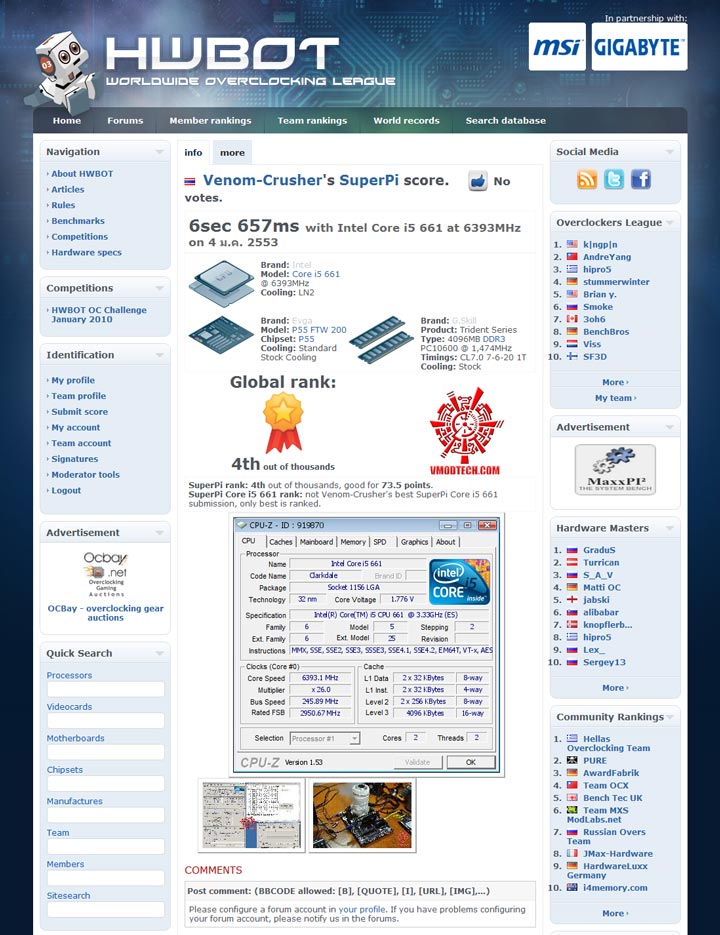Viewport: 720px width, 935px height.
Task: Click the HWBOT robot mascot logo
Action: (x=63, y=73)
